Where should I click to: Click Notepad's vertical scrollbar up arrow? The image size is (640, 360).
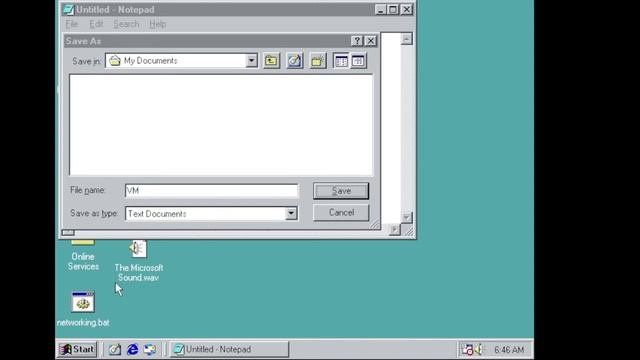(x=407, y=39)
